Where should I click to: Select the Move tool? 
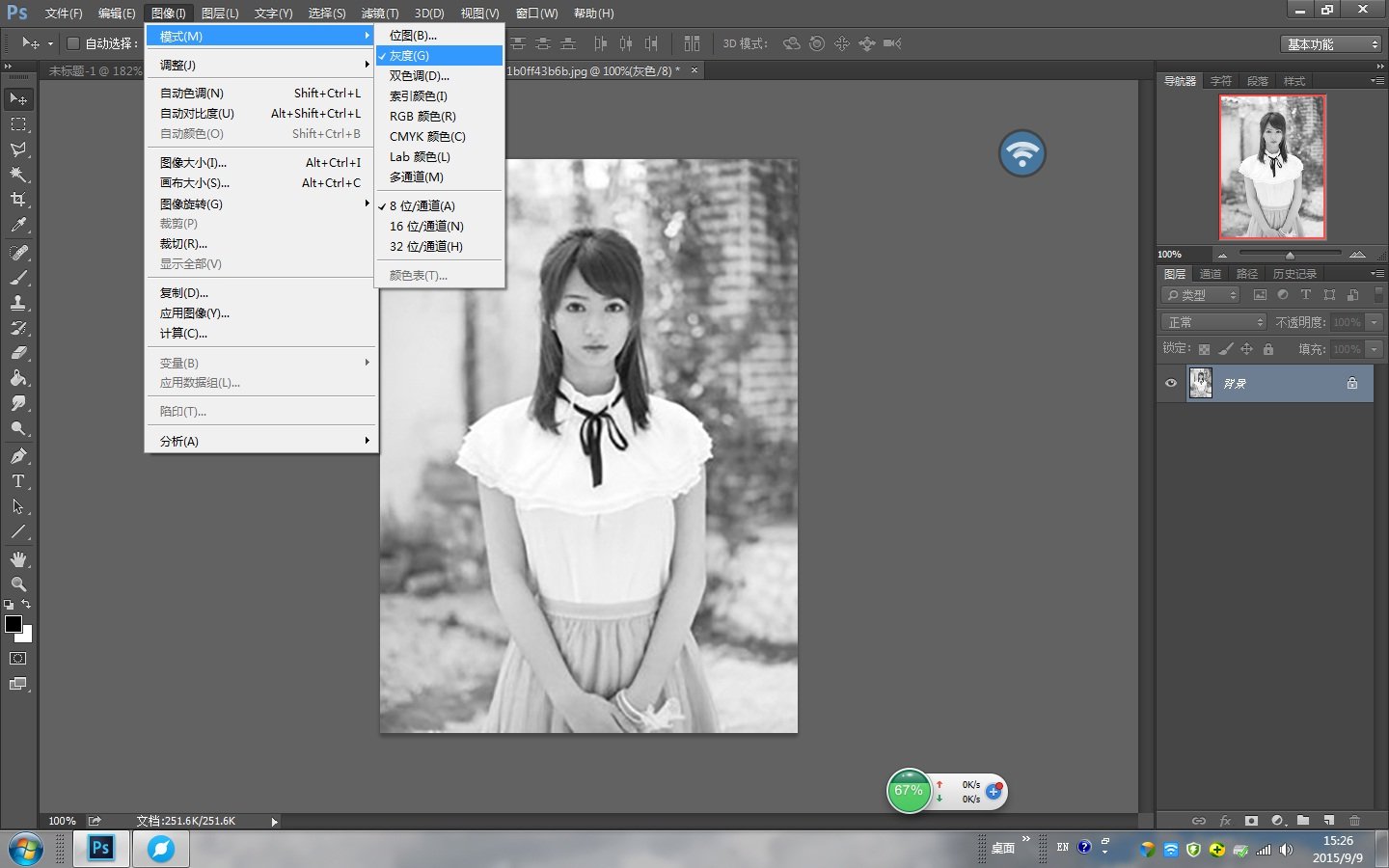pyautogui.click(x=18, y=98)
